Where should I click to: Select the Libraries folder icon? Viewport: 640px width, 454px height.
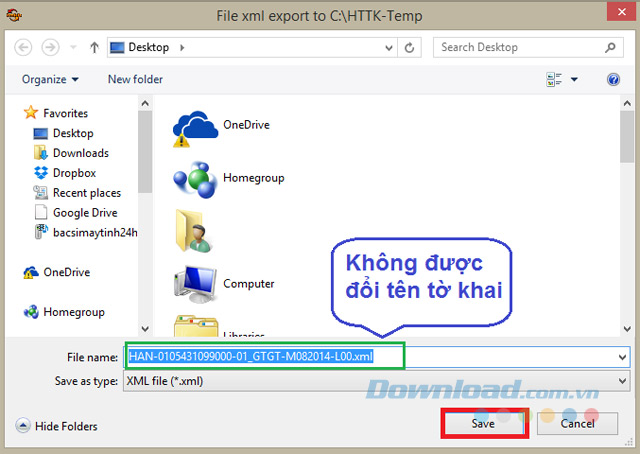click(196, 327)
